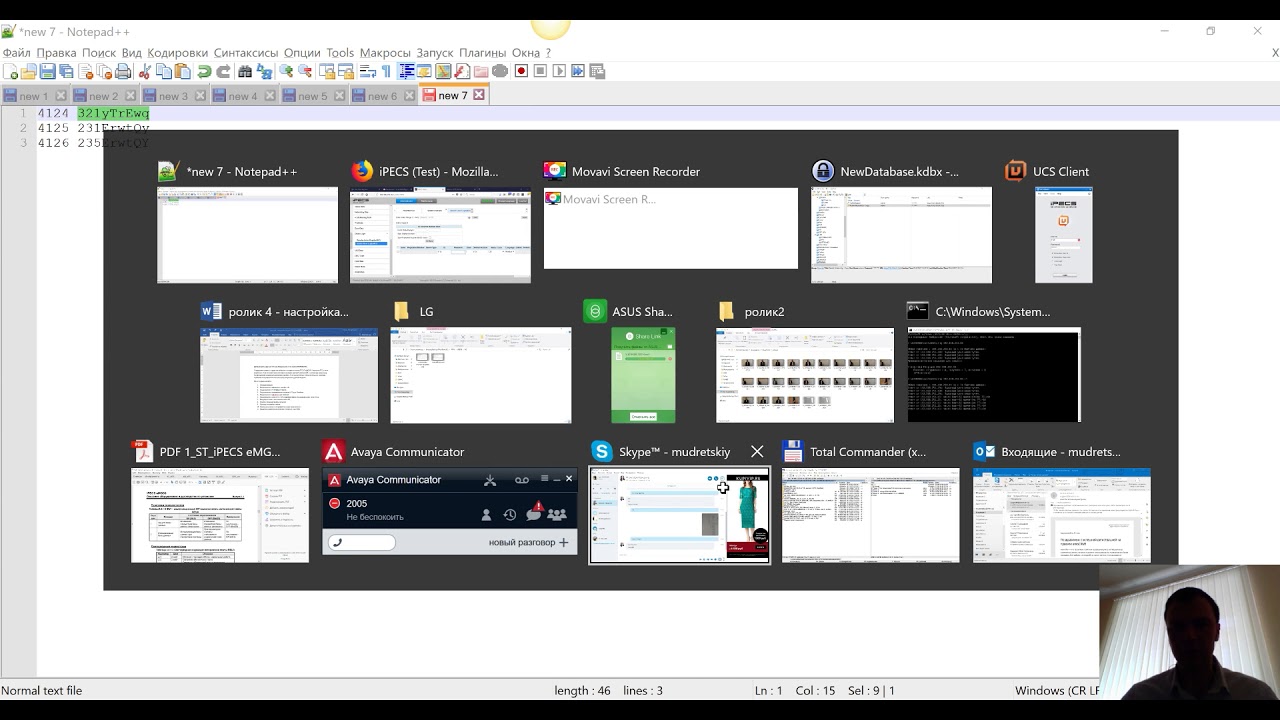This screenshot has height=720, width=1280.
Task: Toggle synchronize vertical scrolling icon
Action: point(327,71)
